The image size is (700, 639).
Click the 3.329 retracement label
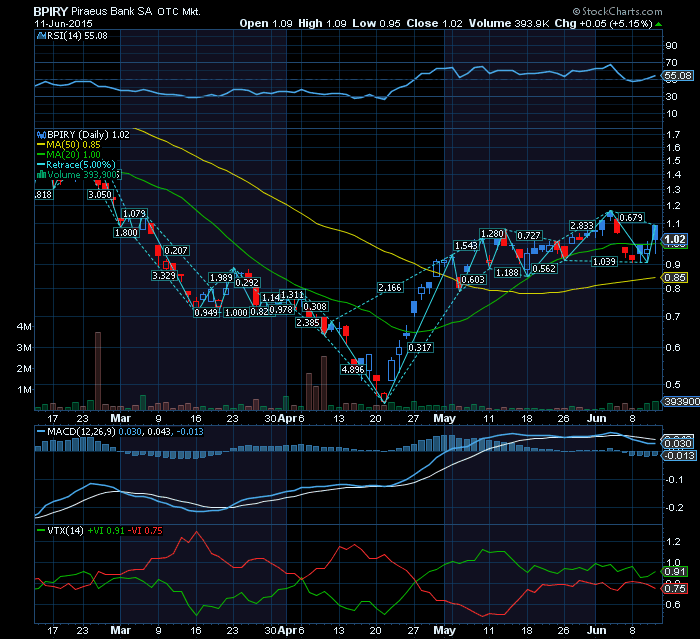coord(164,276)
